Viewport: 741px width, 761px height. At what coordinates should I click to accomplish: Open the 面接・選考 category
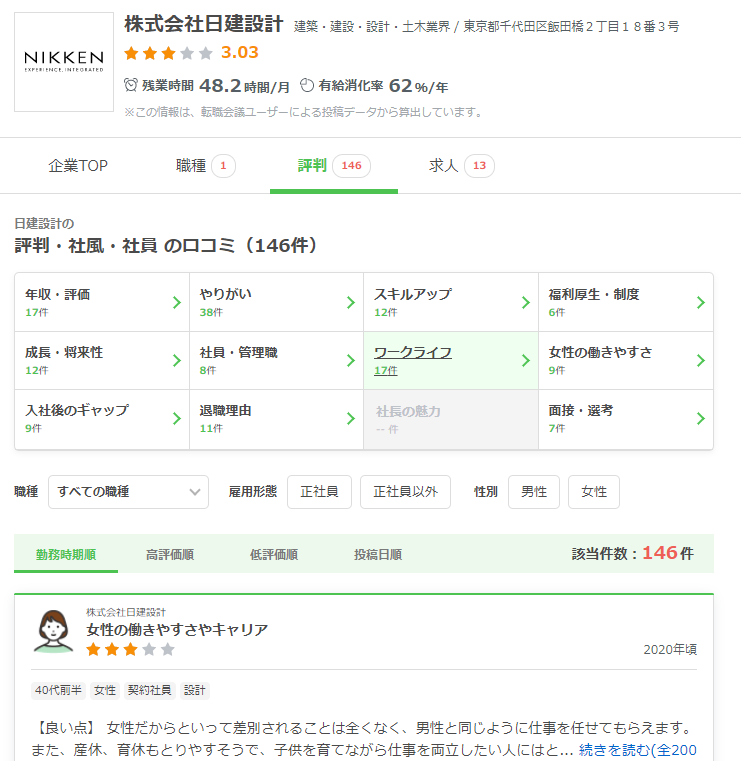click(626, 419)
